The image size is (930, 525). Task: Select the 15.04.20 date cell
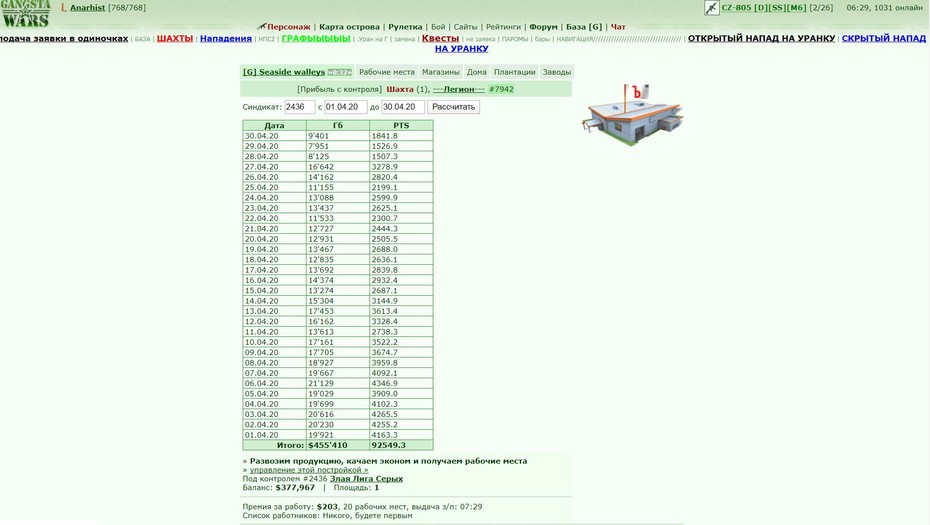coord(275,291)
